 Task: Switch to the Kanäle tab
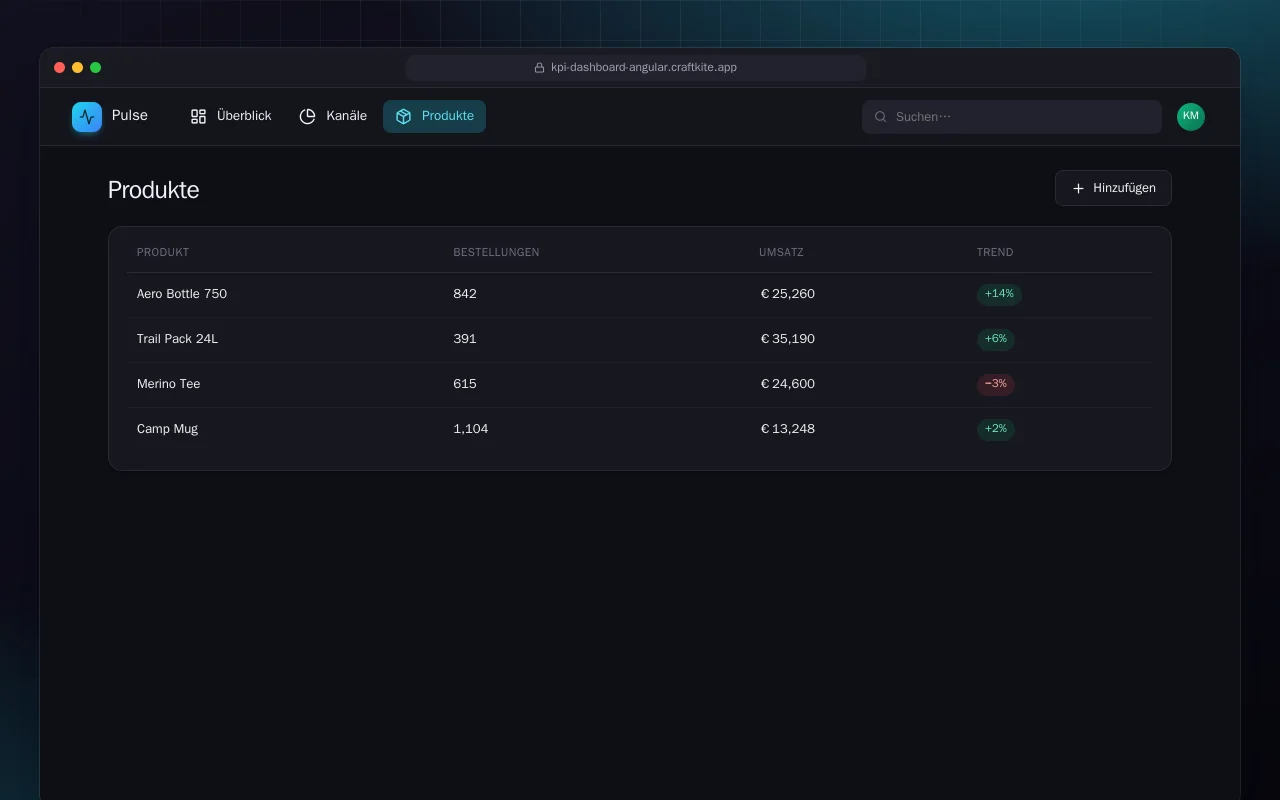click(333, 116)
